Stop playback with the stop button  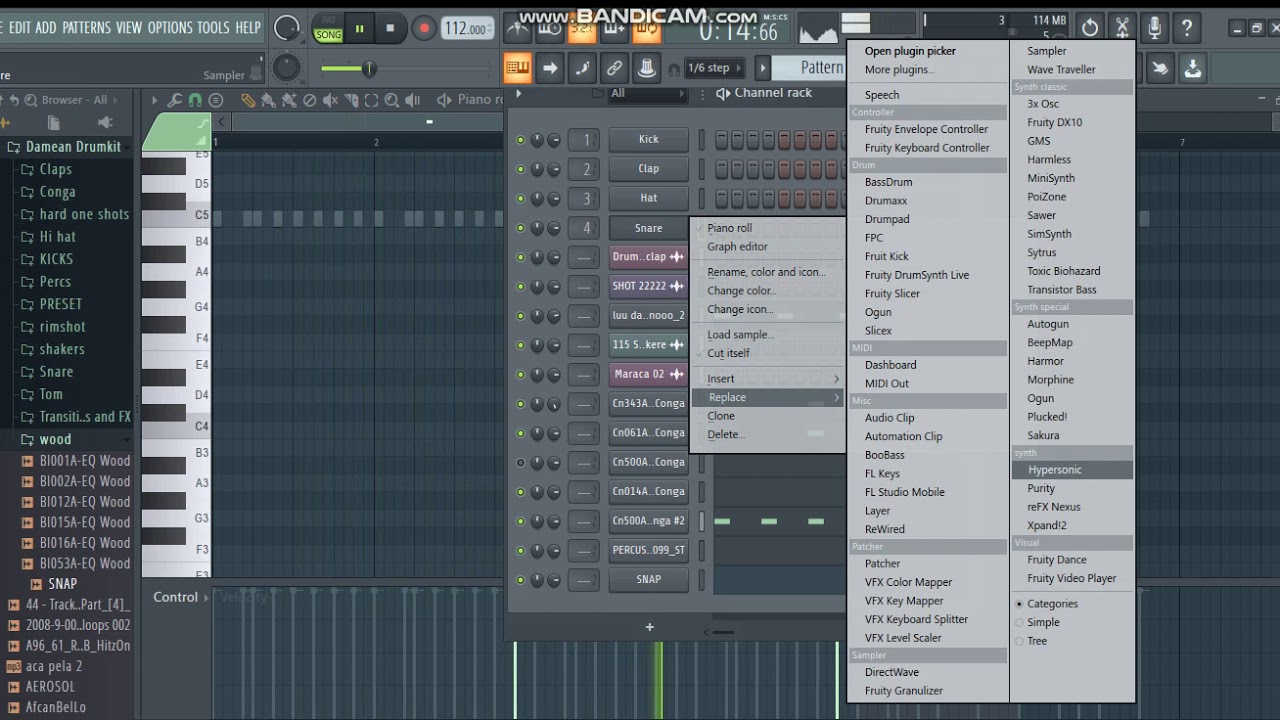click(391, 29)
